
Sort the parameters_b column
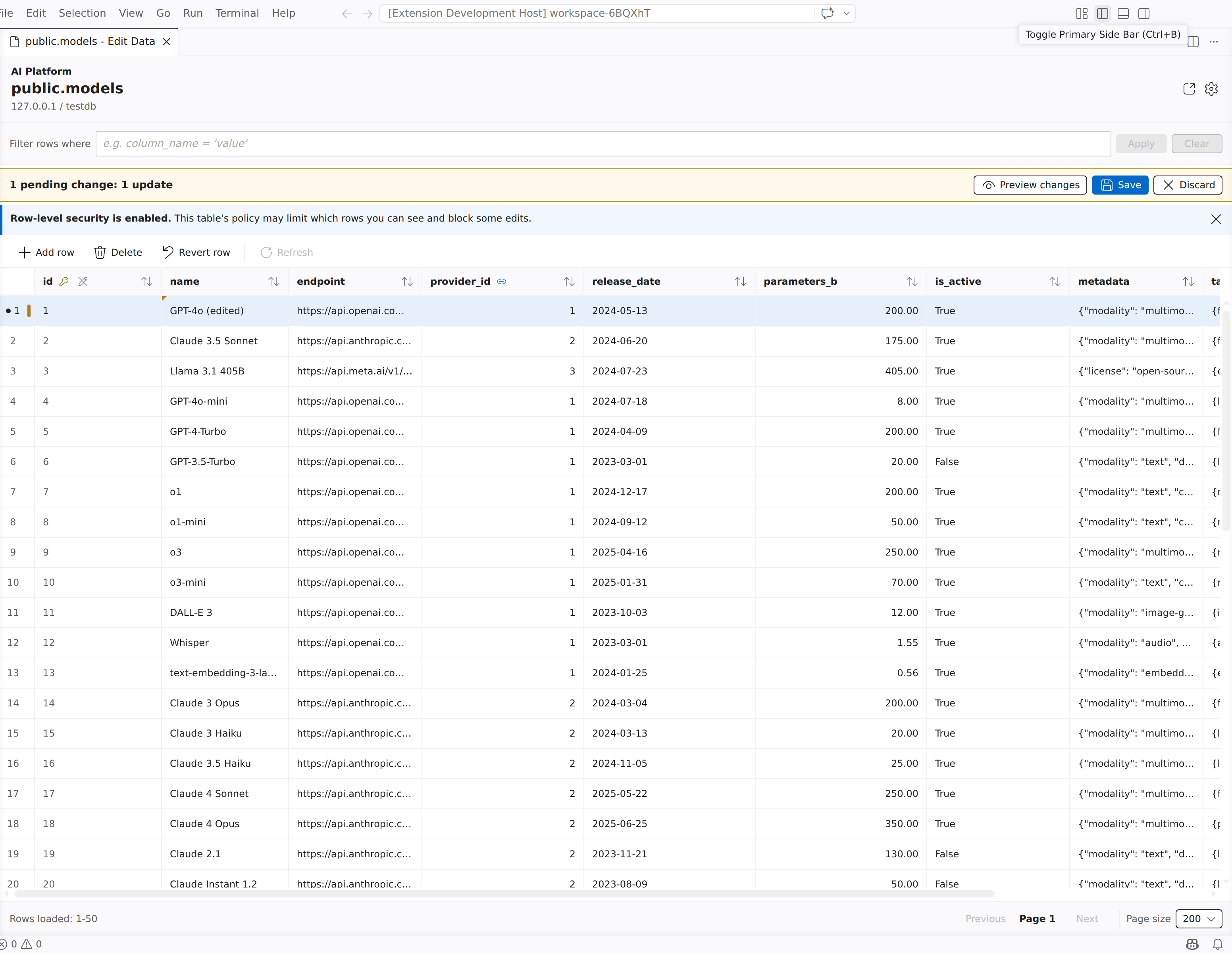[912, 282]
